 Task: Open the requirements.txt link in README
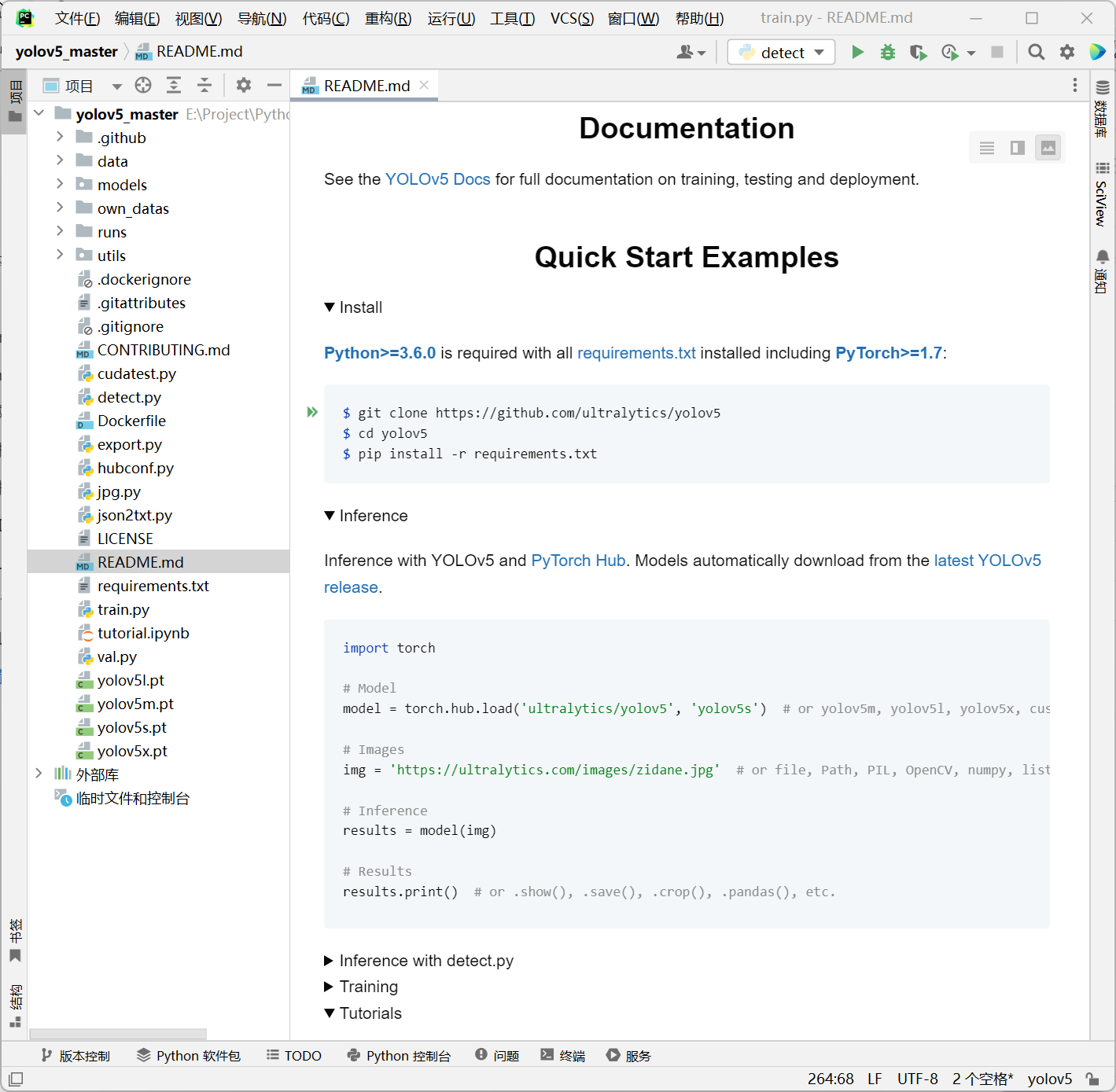tap(636, 353)
